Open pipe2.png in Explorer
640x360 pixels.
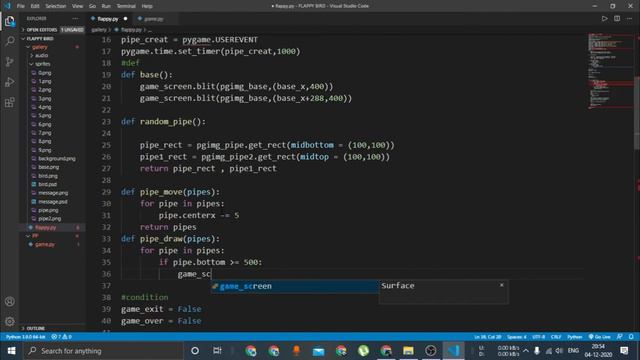coord(49,219)
